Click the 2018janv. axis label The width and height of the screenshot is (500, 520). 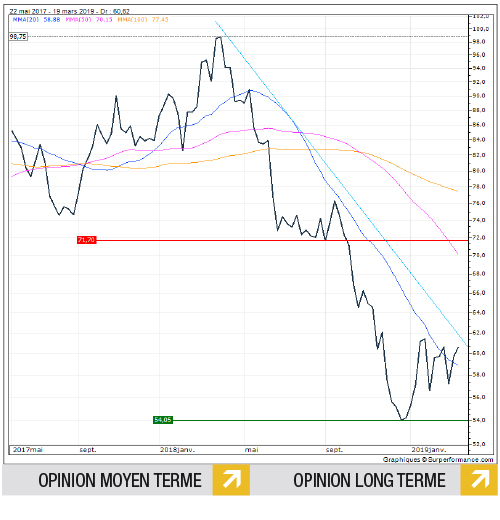coord(177,449)
